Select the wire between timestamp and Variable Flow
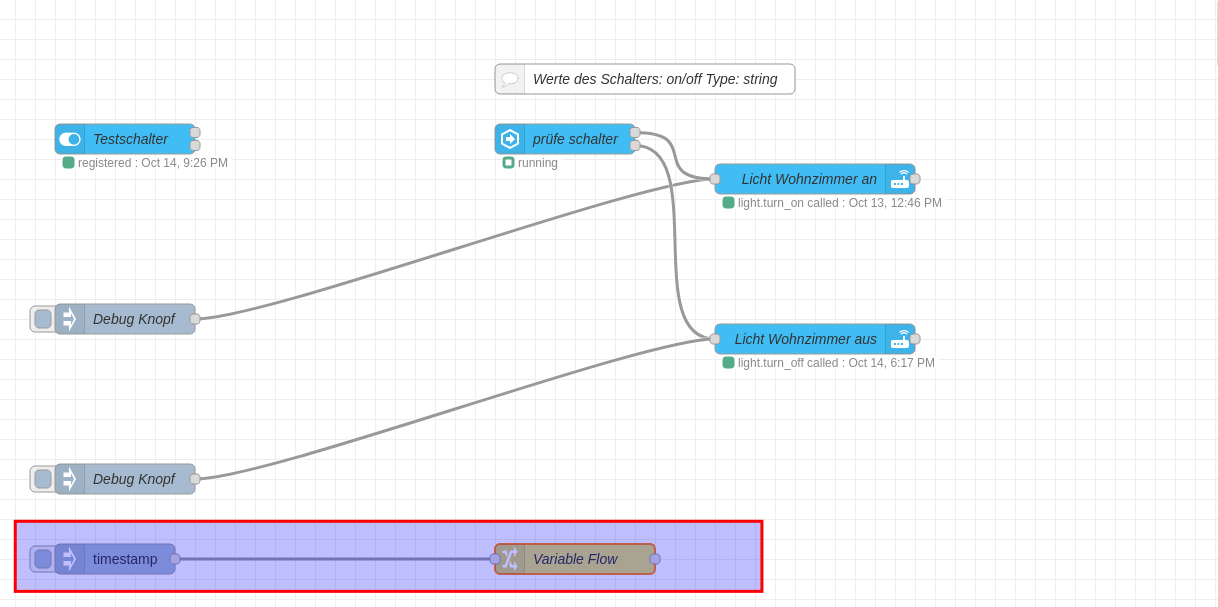Viewport: 1218px width, 607px height. click(x=335, y=559)
